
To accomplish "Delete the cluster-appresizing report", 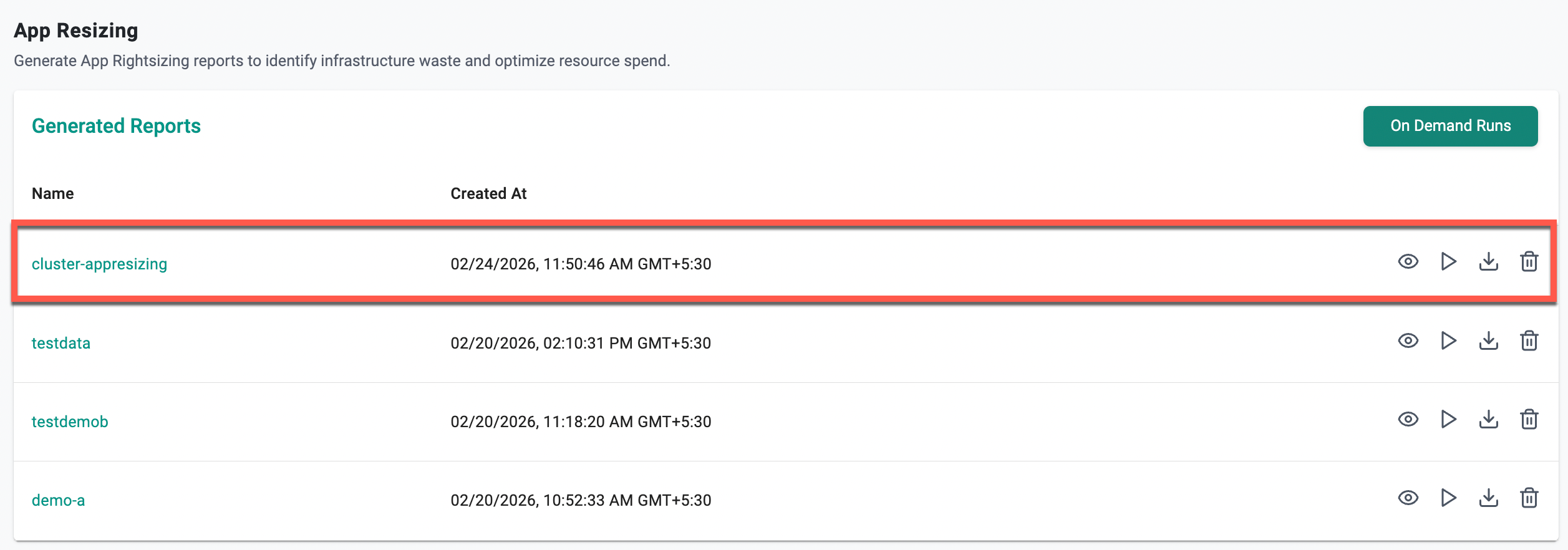I will (1529, 262).
